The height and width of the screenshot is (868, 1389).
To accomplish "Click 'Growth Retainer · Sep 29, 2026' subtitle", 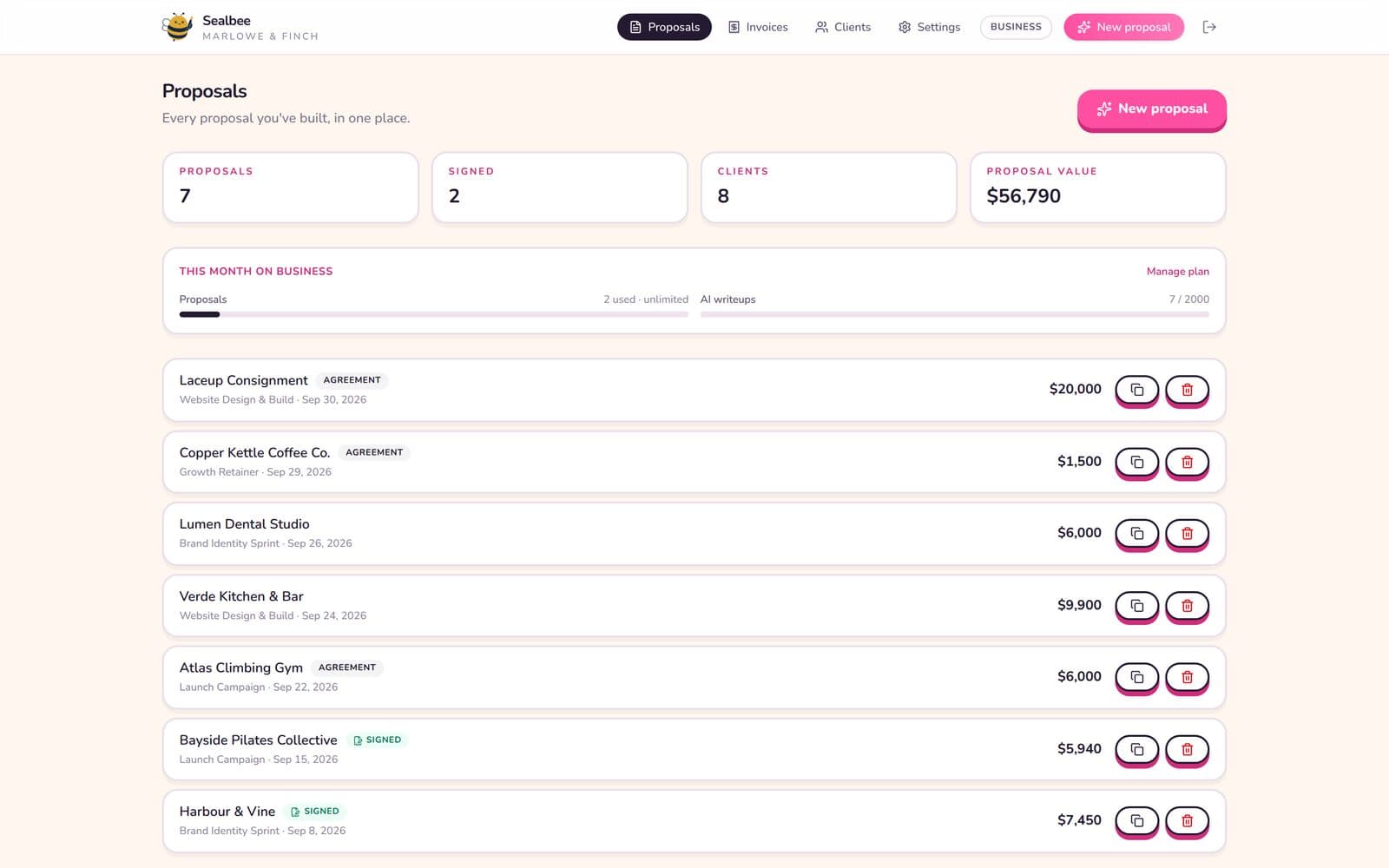I will click(x=255, y=472).
